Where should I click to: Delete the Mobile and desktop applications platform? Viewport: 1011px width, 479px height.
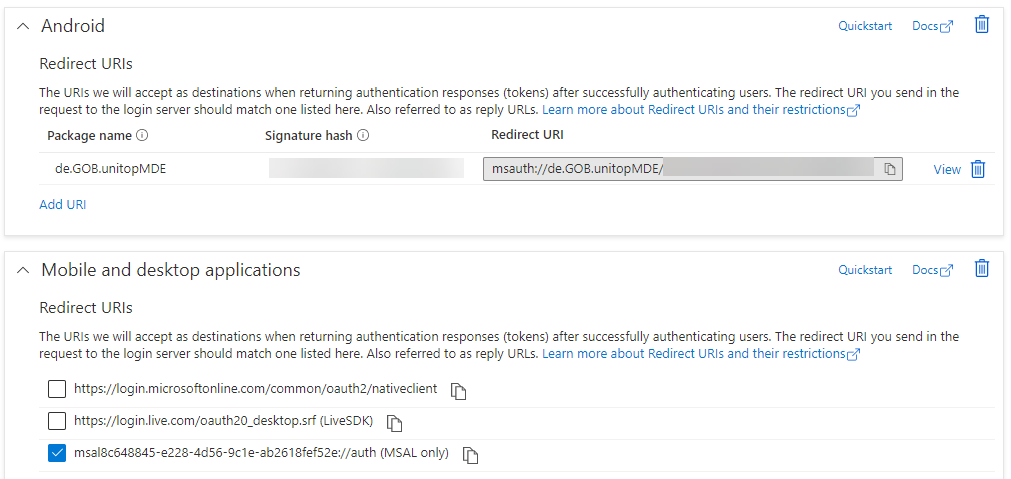tap(981, 269)
